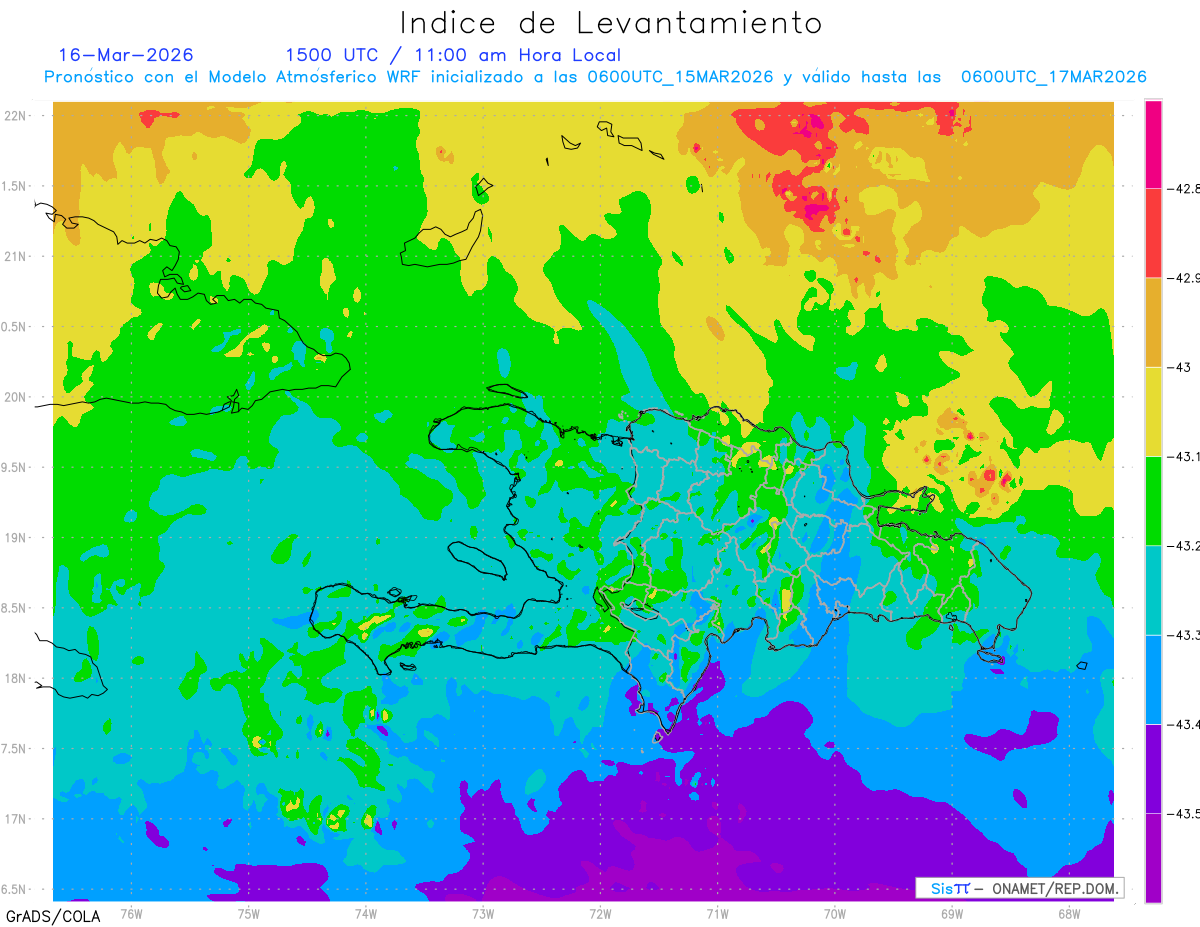Select the orange legend swatch above -43
This screenshot has width=1200, height=927.
pos(1153,322)
